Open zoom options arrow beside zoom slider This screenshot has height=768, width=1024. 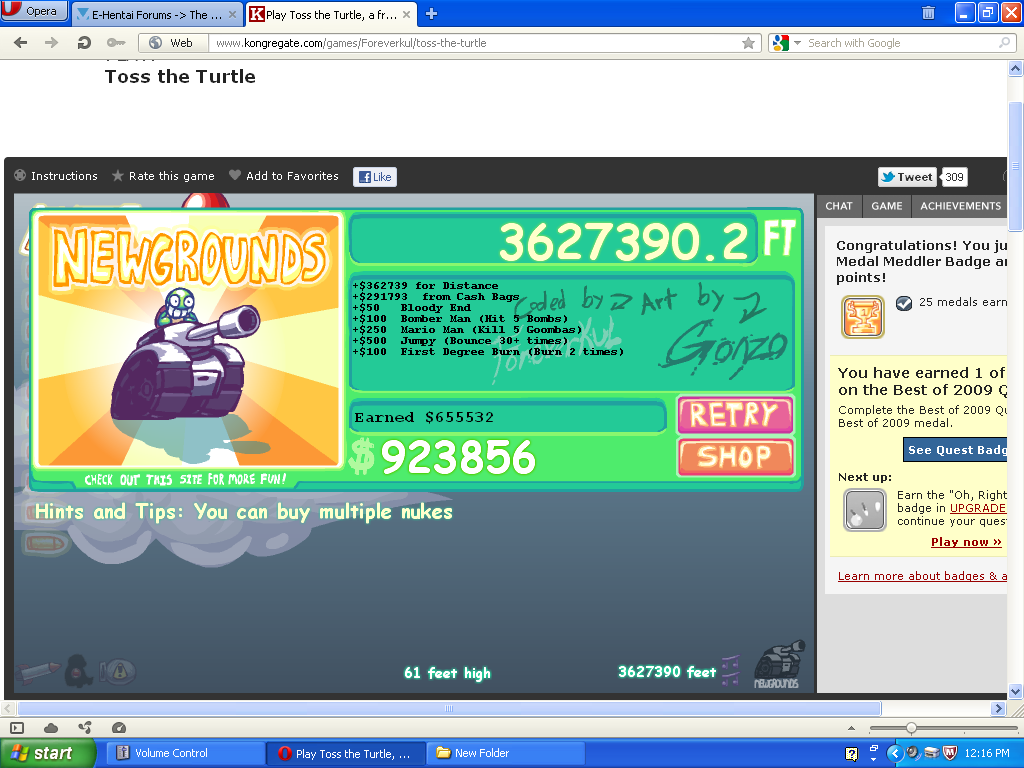pos(851,728)
